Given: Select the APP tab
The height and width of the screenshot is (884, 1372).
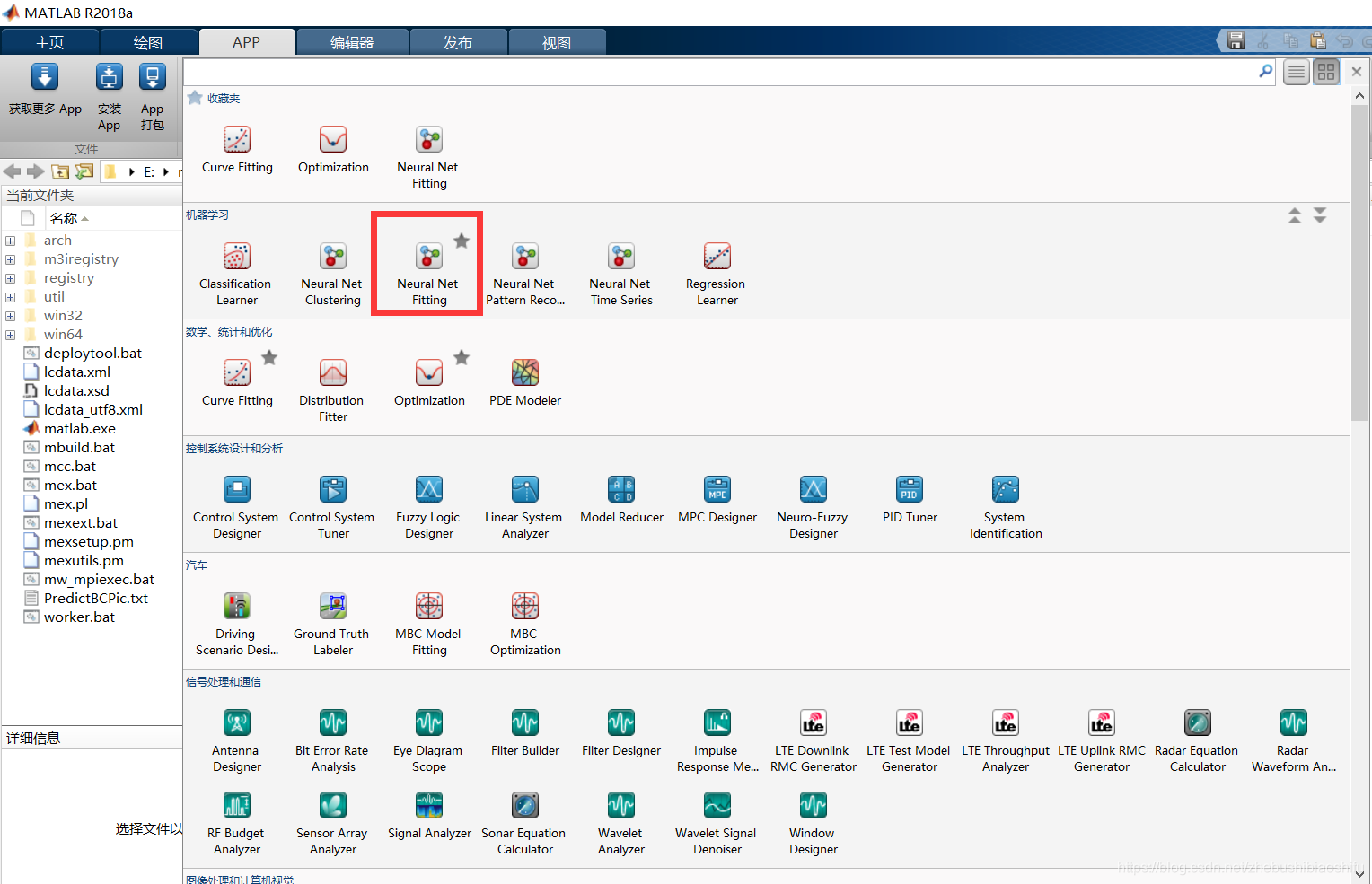Looking at the screenshot, I should point(247,42).
